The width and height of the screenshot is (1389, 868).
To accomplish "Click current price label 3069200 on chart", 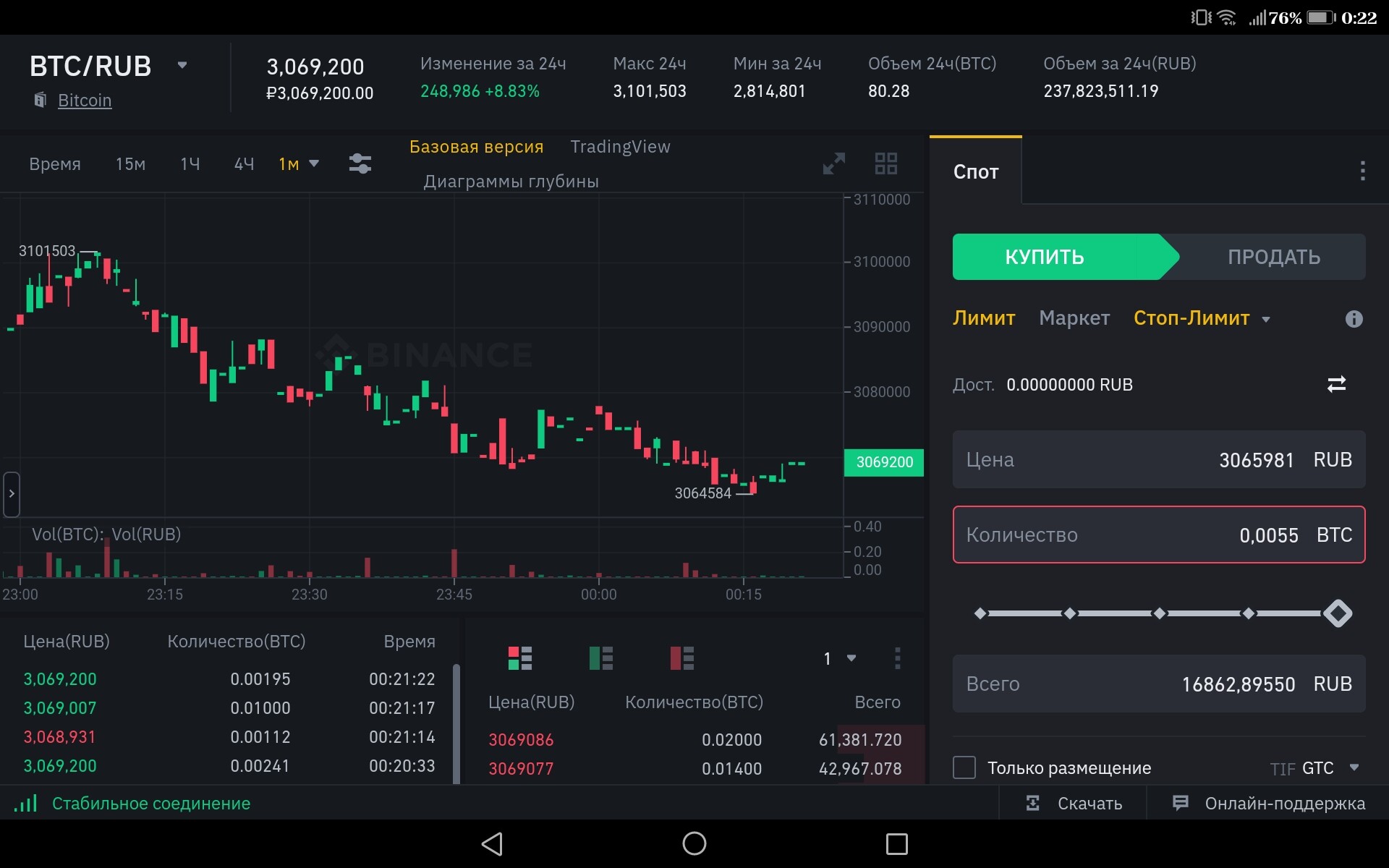I will [x=884, y=462].
